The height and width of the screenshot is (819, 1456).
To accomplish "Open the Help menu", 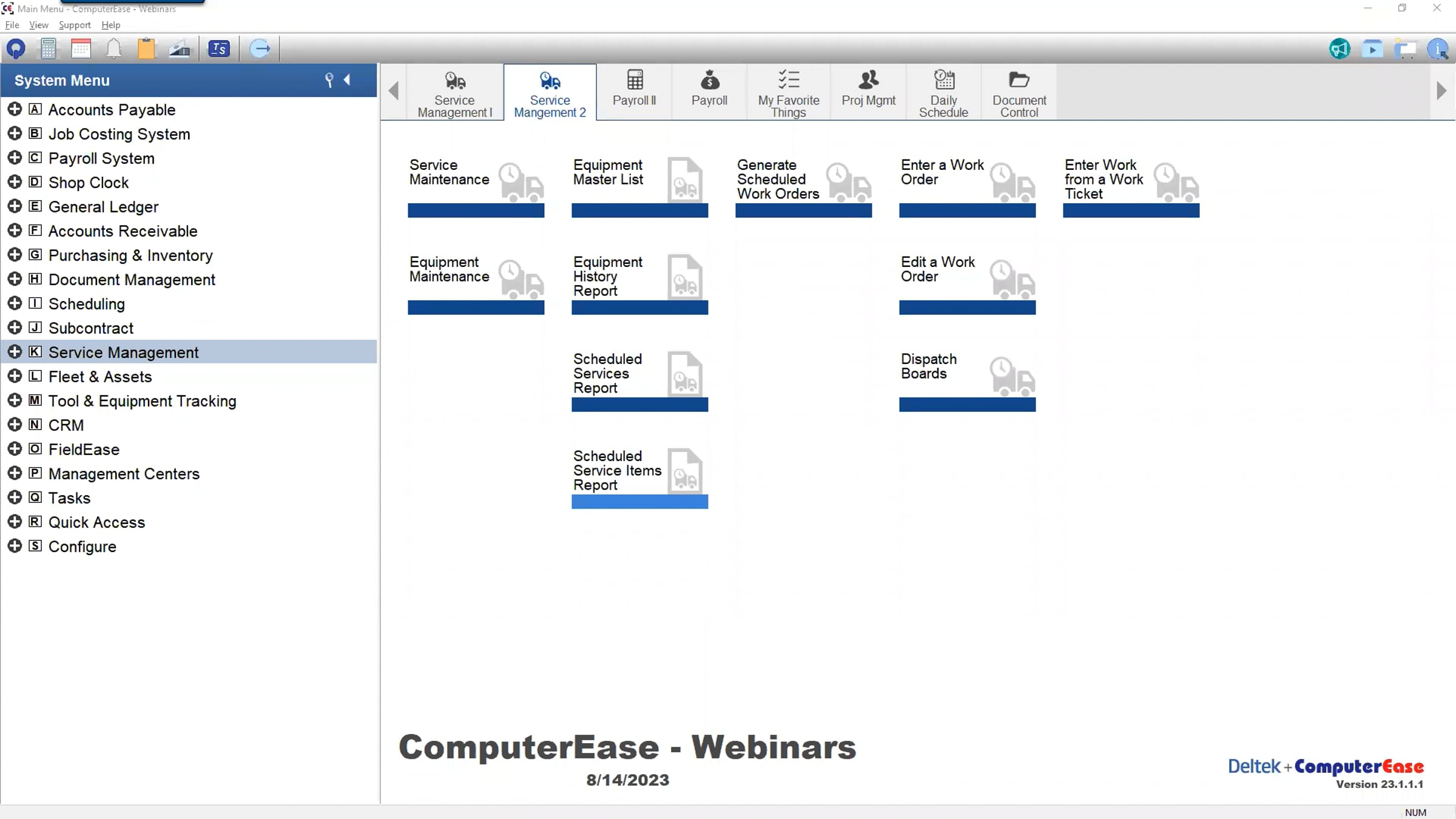I will 111,25.
